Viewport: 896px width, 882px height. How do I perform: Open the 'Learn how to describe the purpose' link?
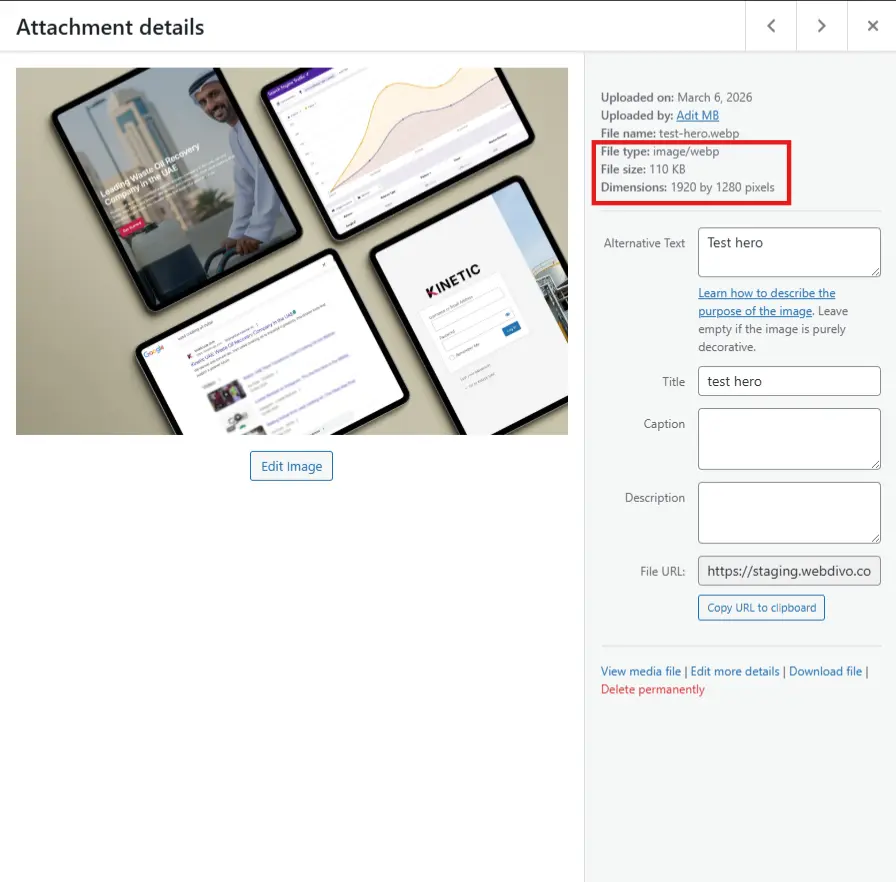point(767,301)
